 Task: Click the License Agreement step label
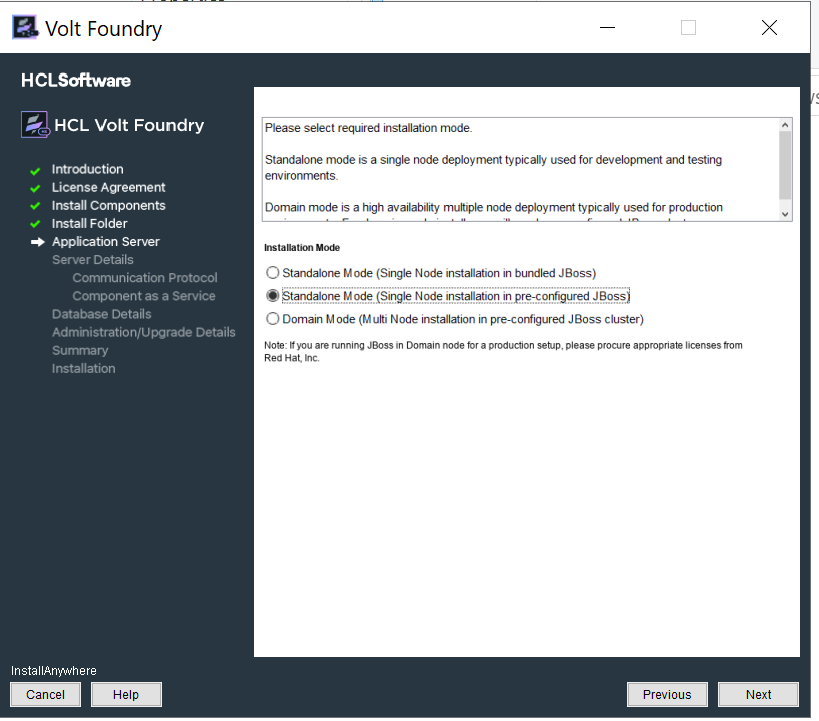point(108,187)
